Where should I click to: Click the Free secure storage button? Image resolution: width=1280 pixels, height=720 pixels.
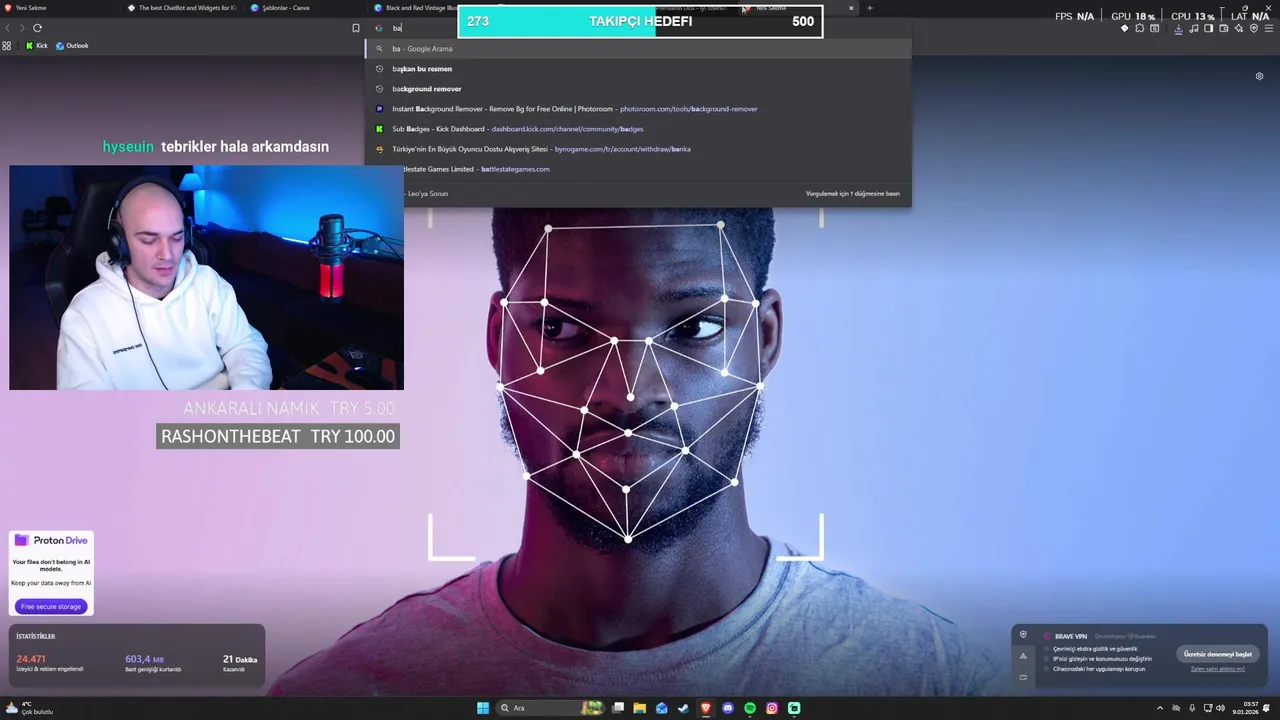(51, 606)
